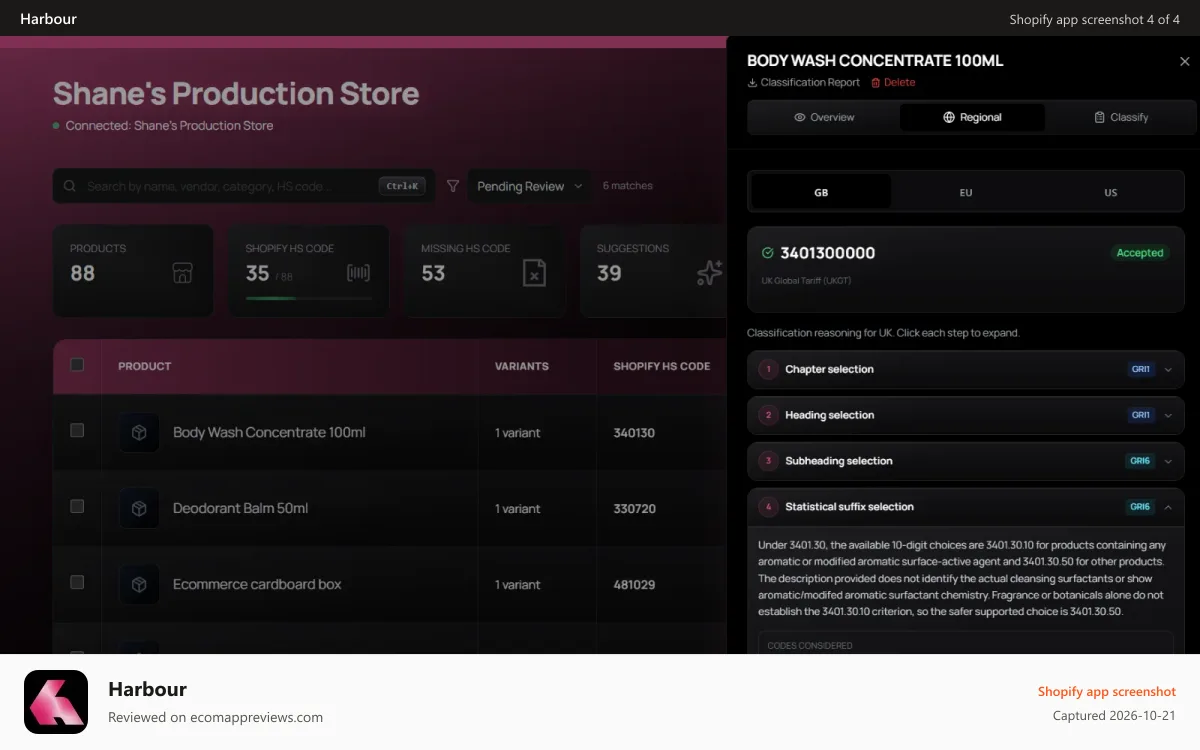
Task: Click the Products storefront icon
Action: tap(182, 273)
